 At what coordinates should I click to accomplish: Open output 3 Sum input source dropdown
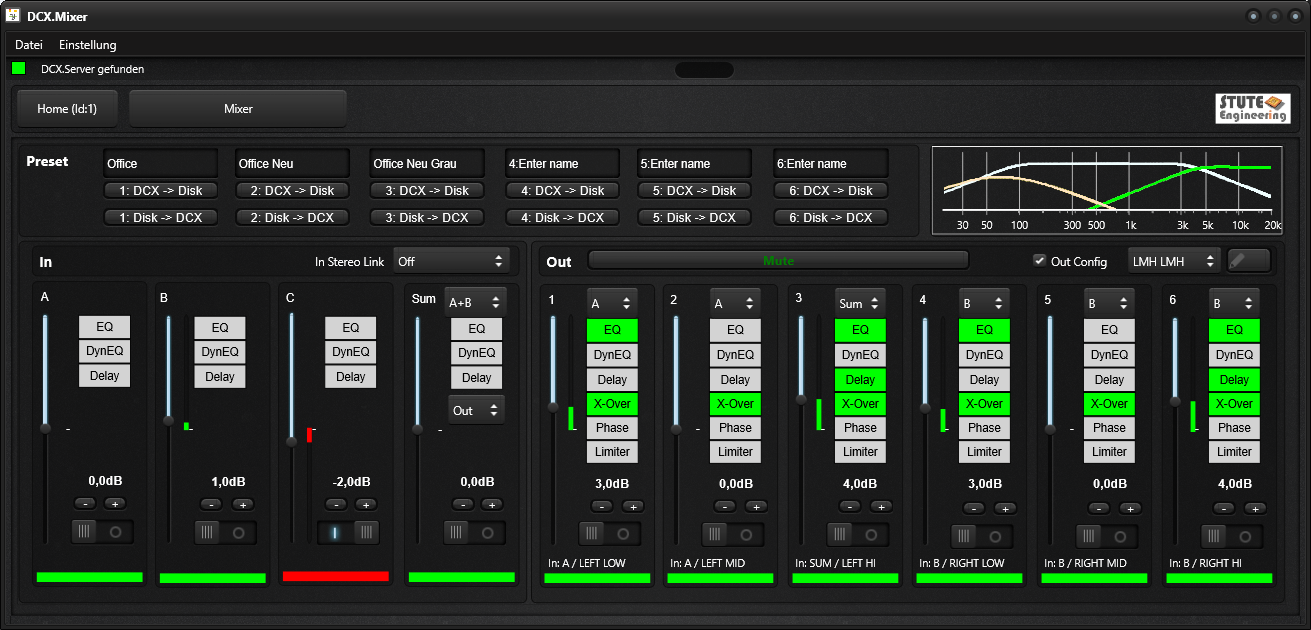coord(860,303)
